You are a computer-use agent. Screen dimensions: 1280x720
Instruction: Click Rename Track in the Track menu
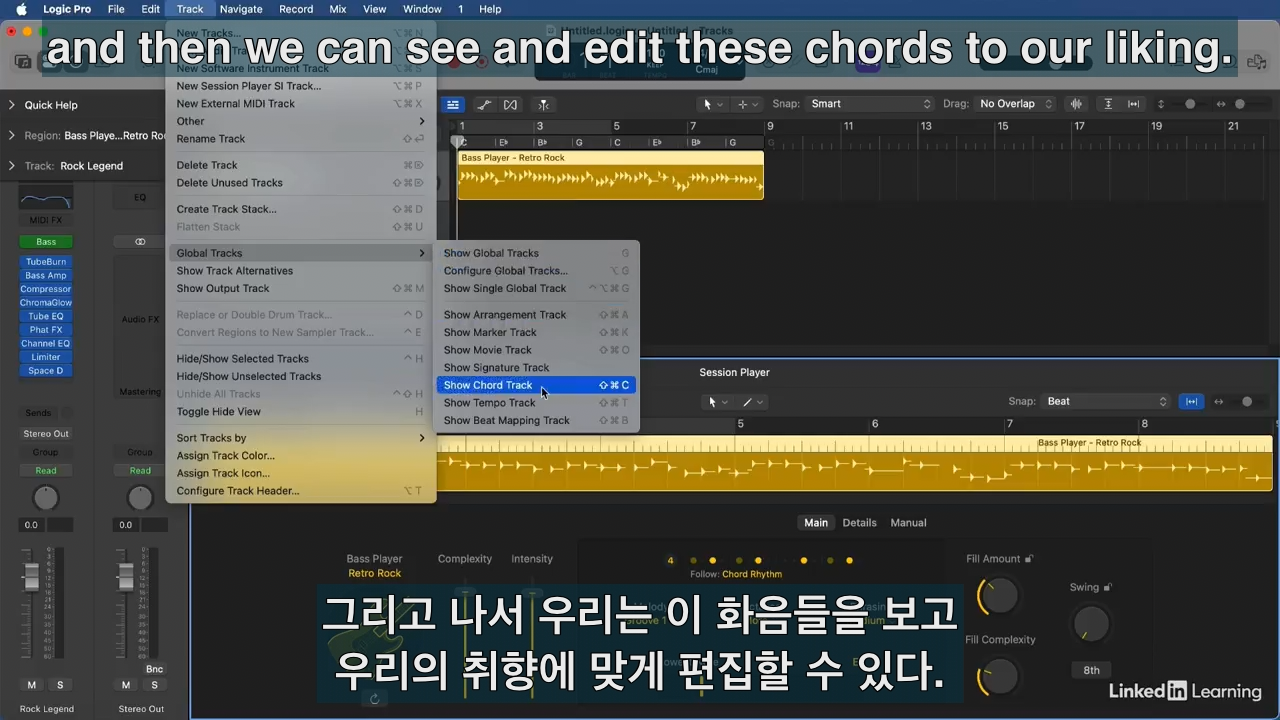click(x=300, y=139)
